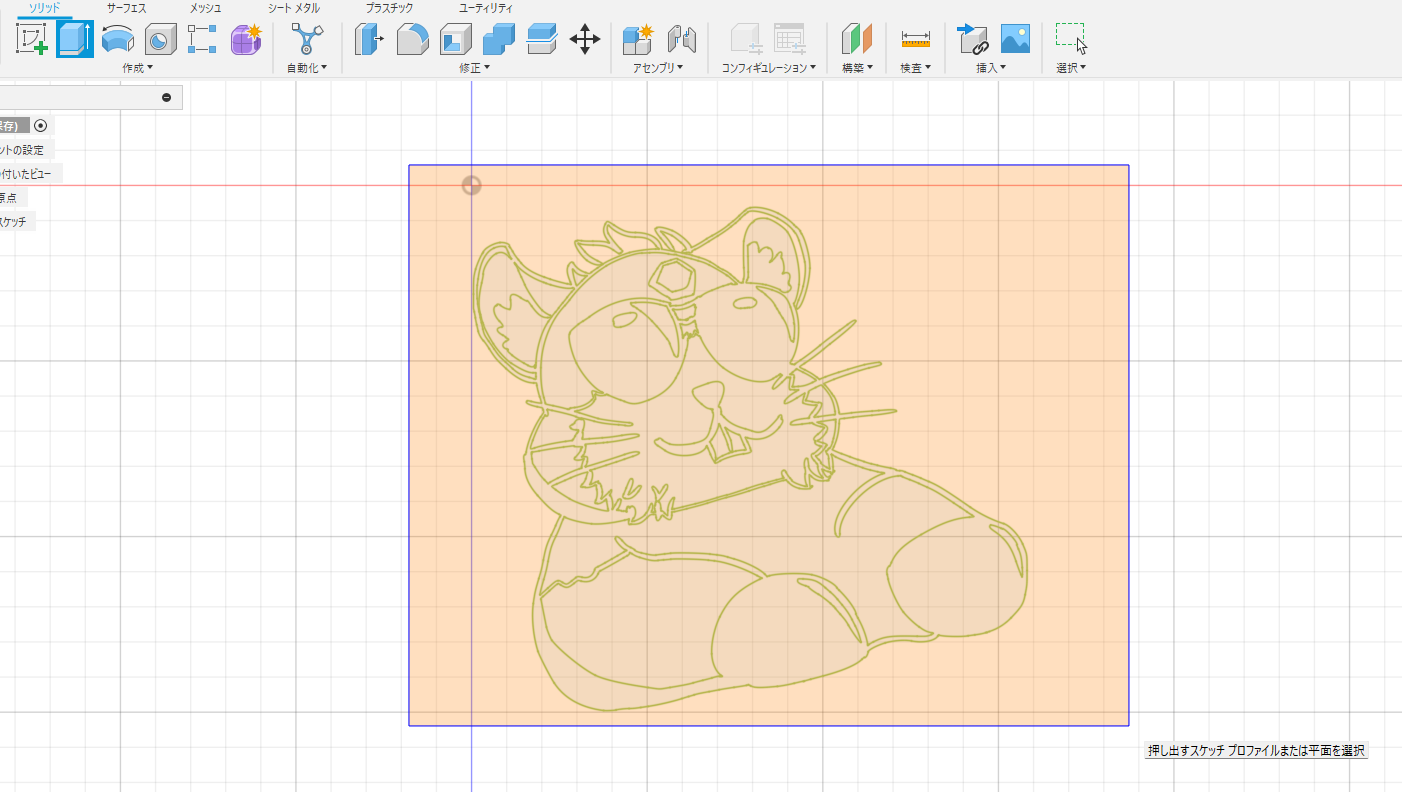Select the Insert Canvas image icon
The height and width of the screenshot is (792, 1402).
point(1015,39)
